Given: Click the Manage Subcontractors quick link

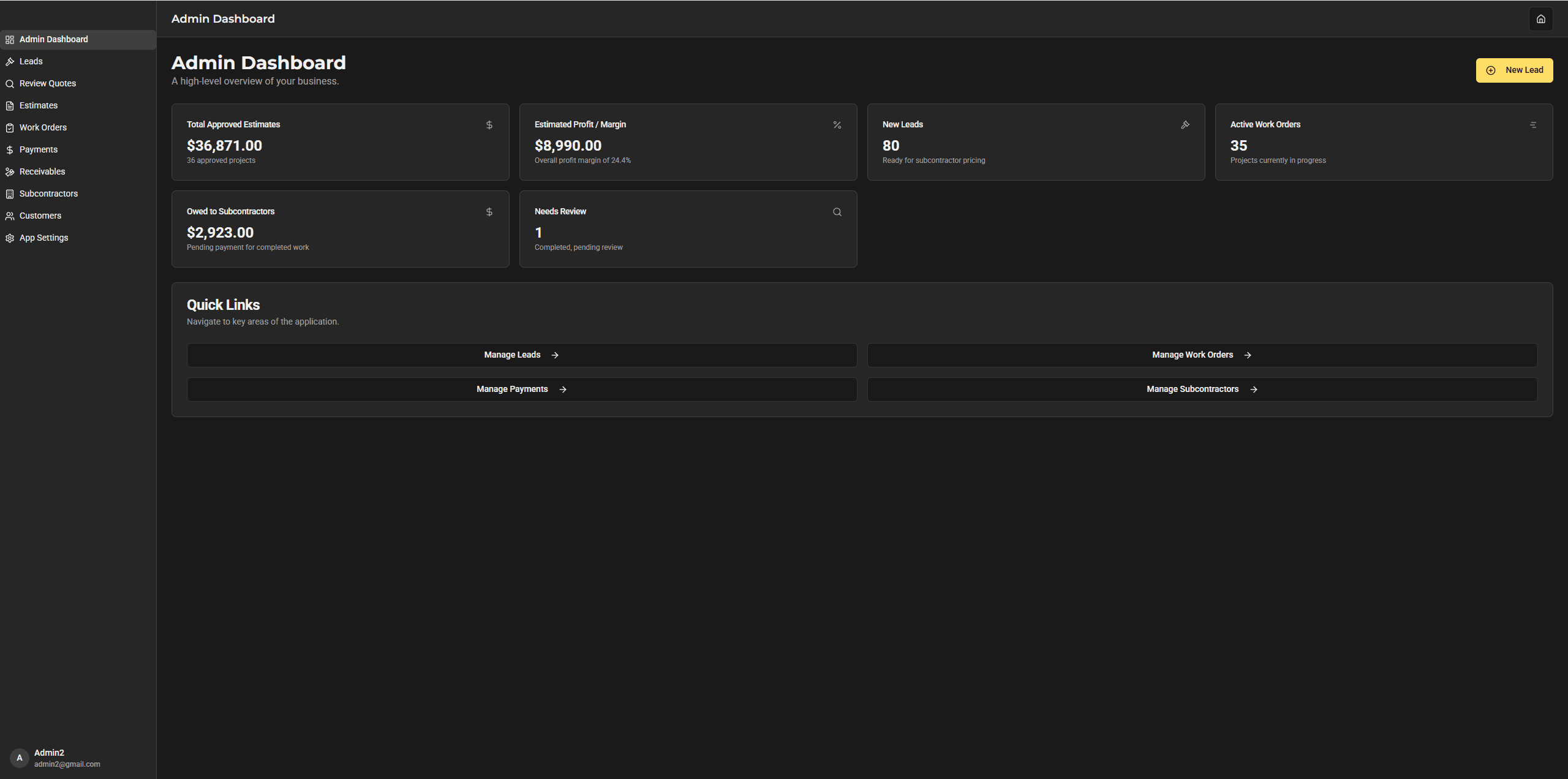Looking at the screenshot, I should pos(1202,389).
